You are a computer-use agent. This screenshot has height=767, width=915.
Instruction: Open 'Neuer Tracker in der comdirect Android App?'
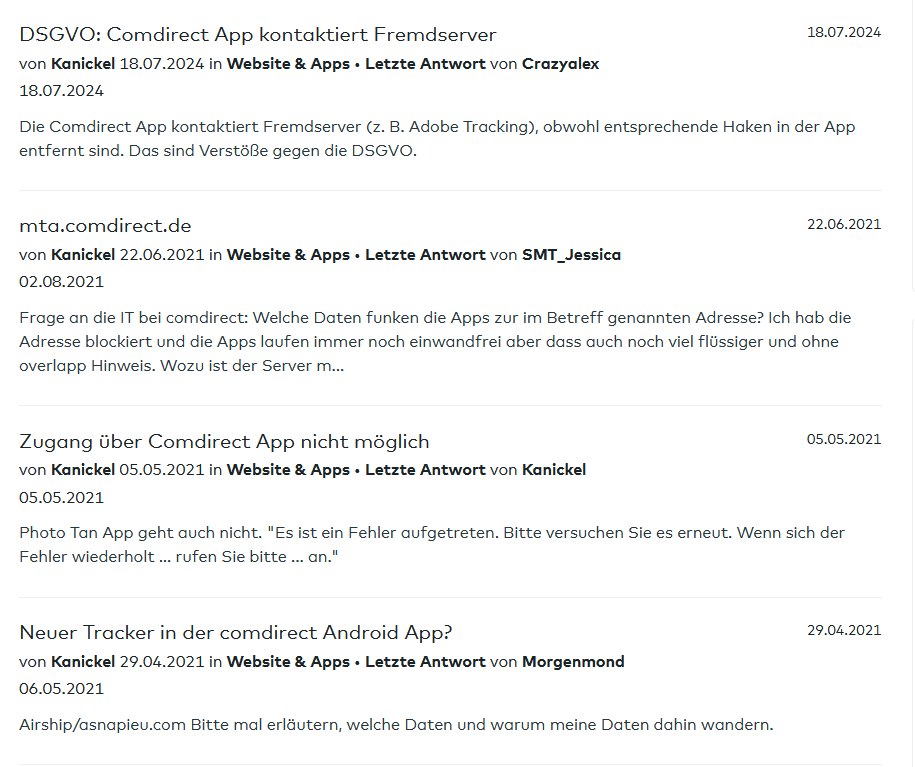point(236,633)
